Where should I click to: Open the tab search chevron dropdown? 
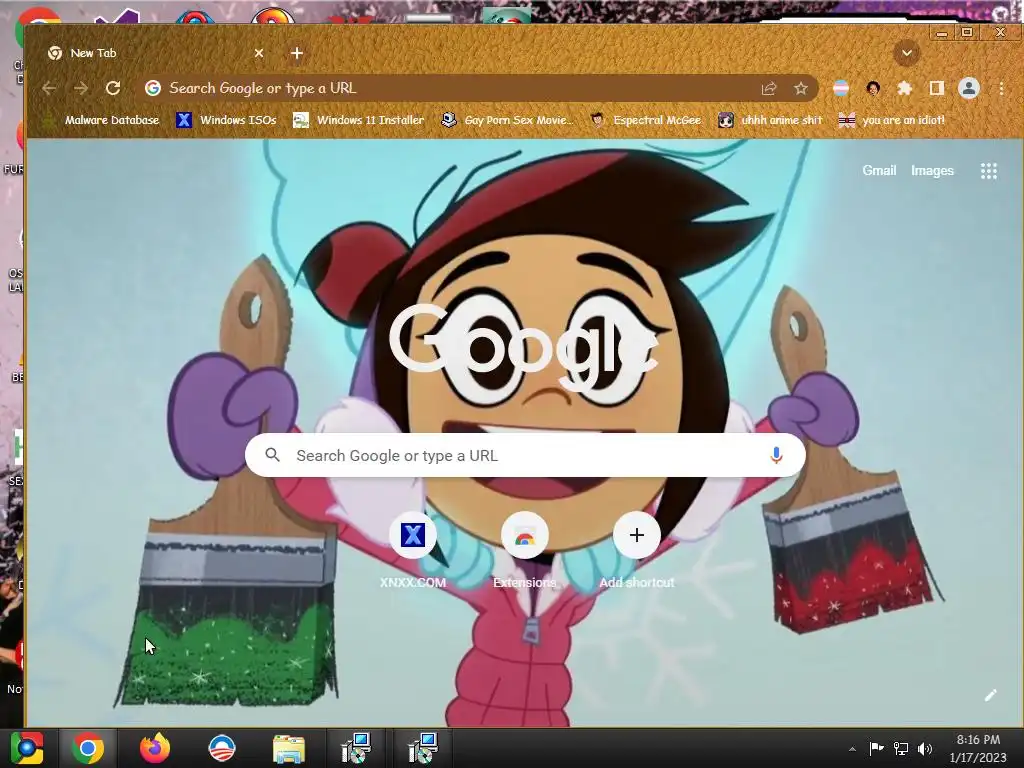coord(906,53)
